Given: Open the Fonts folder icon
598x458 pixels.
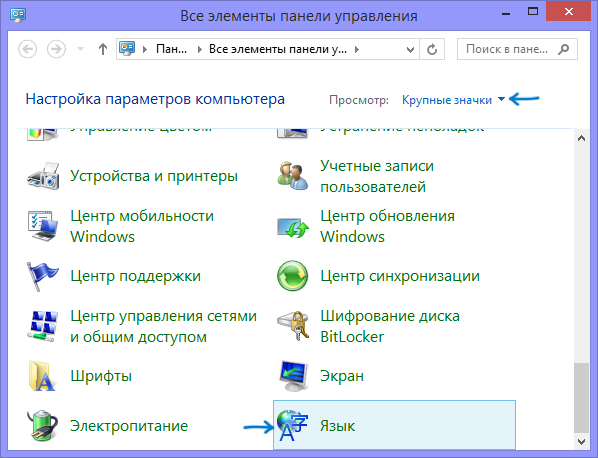Looking at the screenshot, I should point(42,376).
